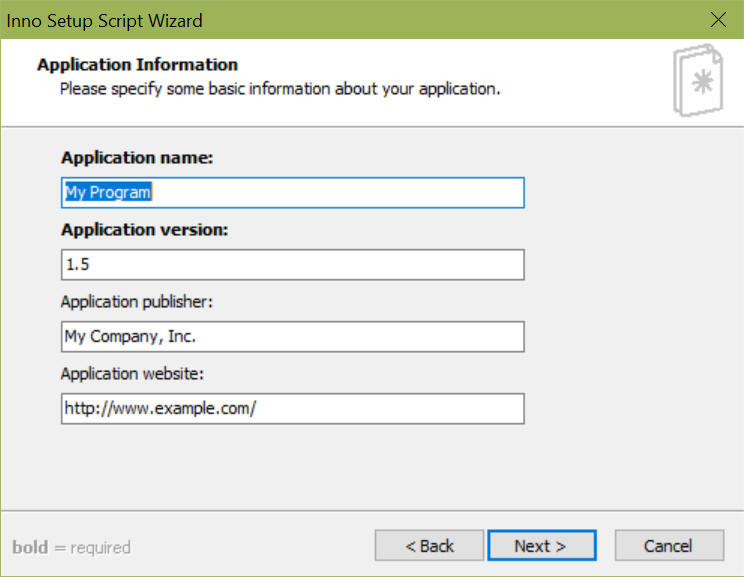Click into the Application version field
Image resolution: width=744 pixels, height=577 pixels.
tap(293, 265)
